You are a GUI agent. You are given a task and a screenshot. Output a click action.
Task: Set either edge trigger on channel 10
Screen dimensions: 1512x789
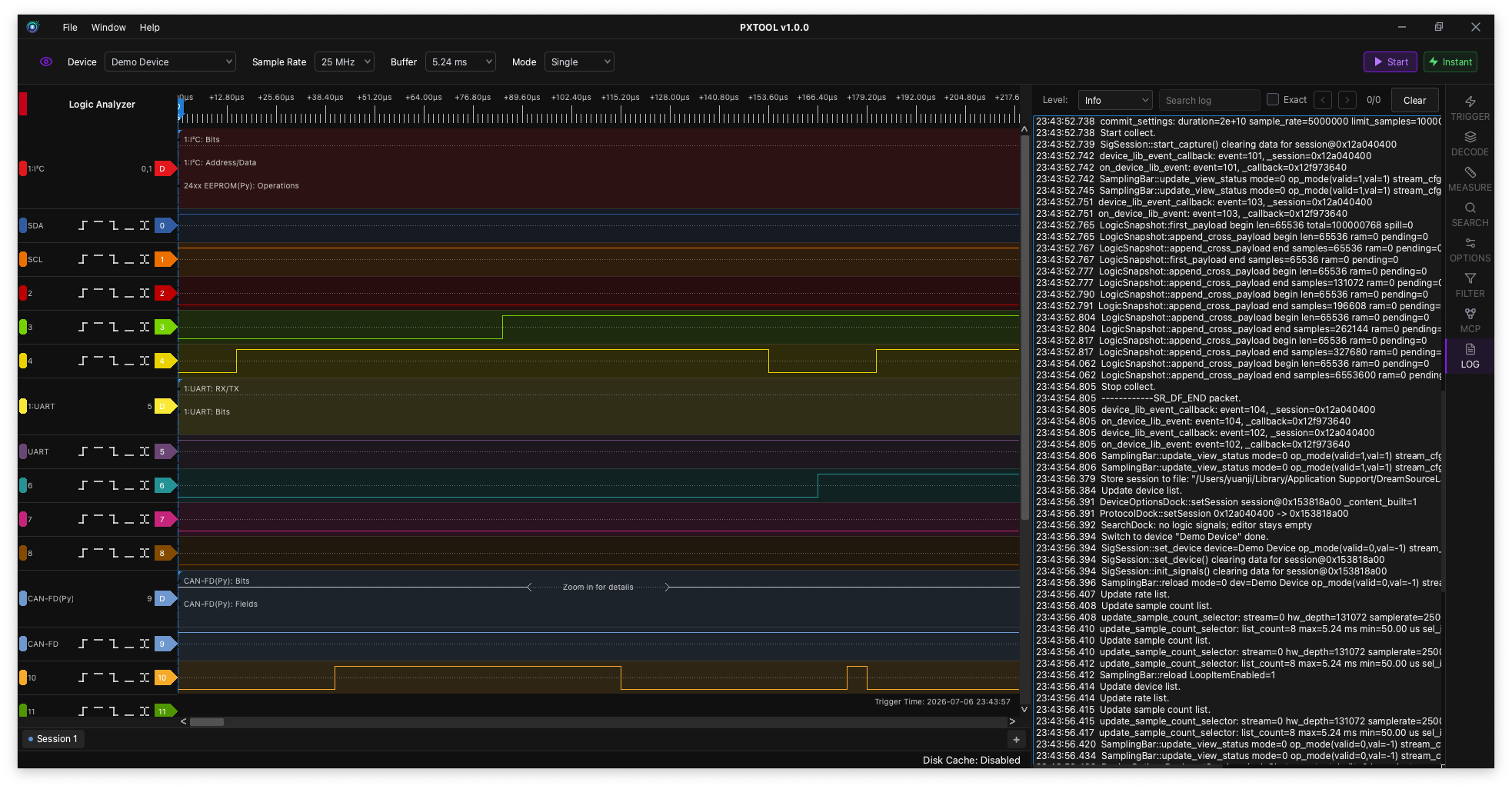pyautogui.click(x=145, y=677)
